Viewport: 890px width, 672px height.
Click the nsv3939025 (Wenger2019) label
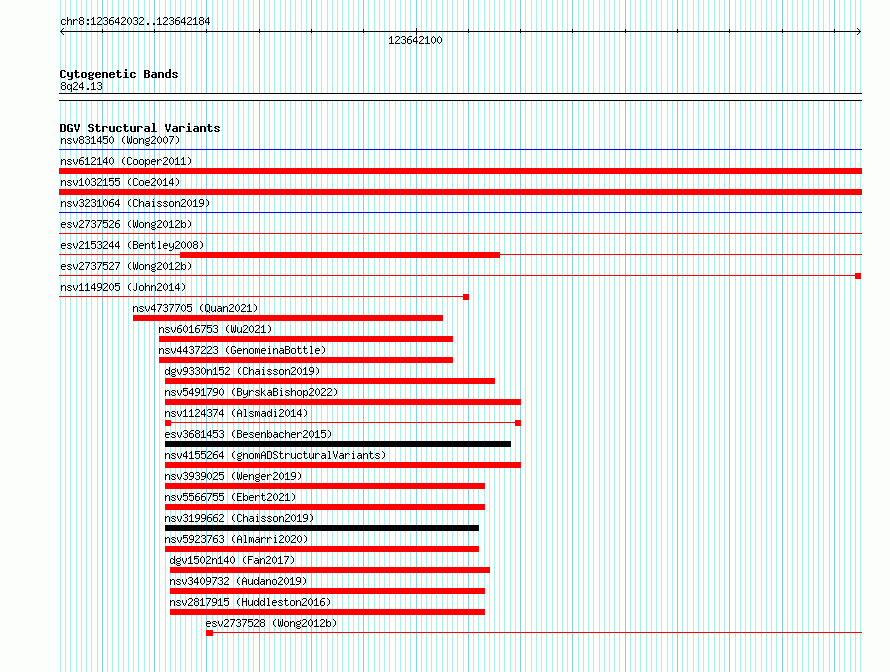click(233, 476)
